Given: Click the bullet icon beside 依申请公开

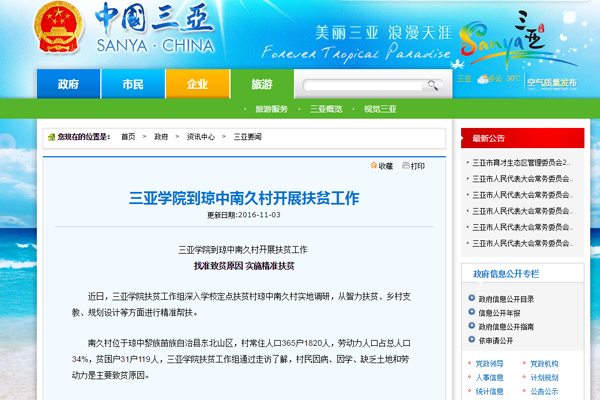Looking at the screenshot, I should point(469,340).
